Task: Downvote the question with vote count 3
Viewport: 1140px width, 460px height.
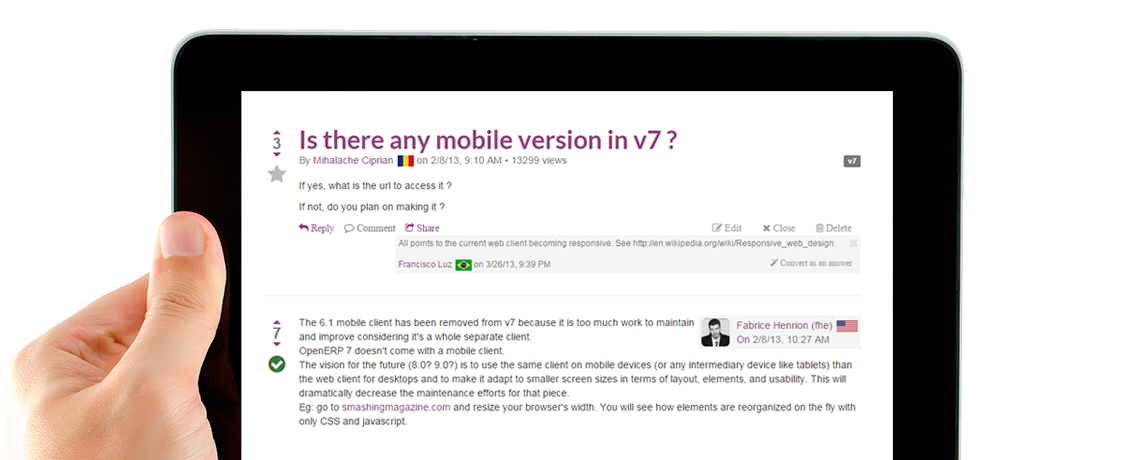Action: [x=276, y=154]
